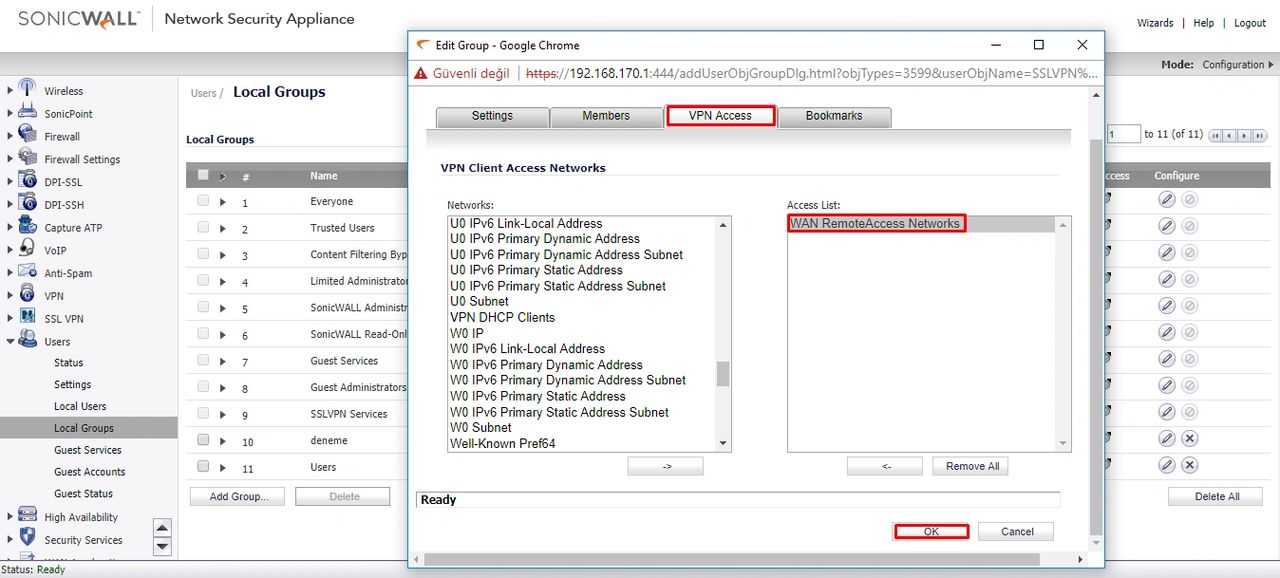1280x578 pixels.
Task: Expand the Trusted Users group row
Action: (223, 229)
